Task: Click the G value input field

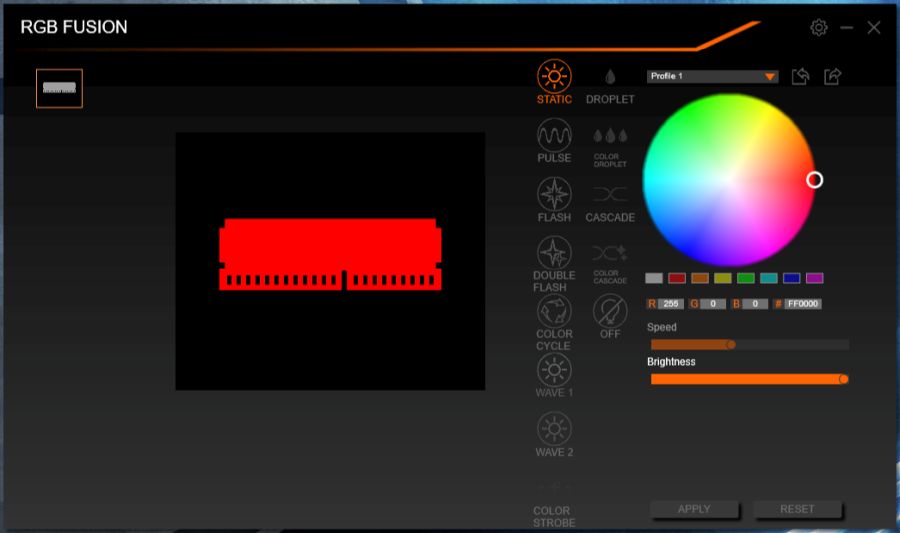Action: [x=713, y=304]
